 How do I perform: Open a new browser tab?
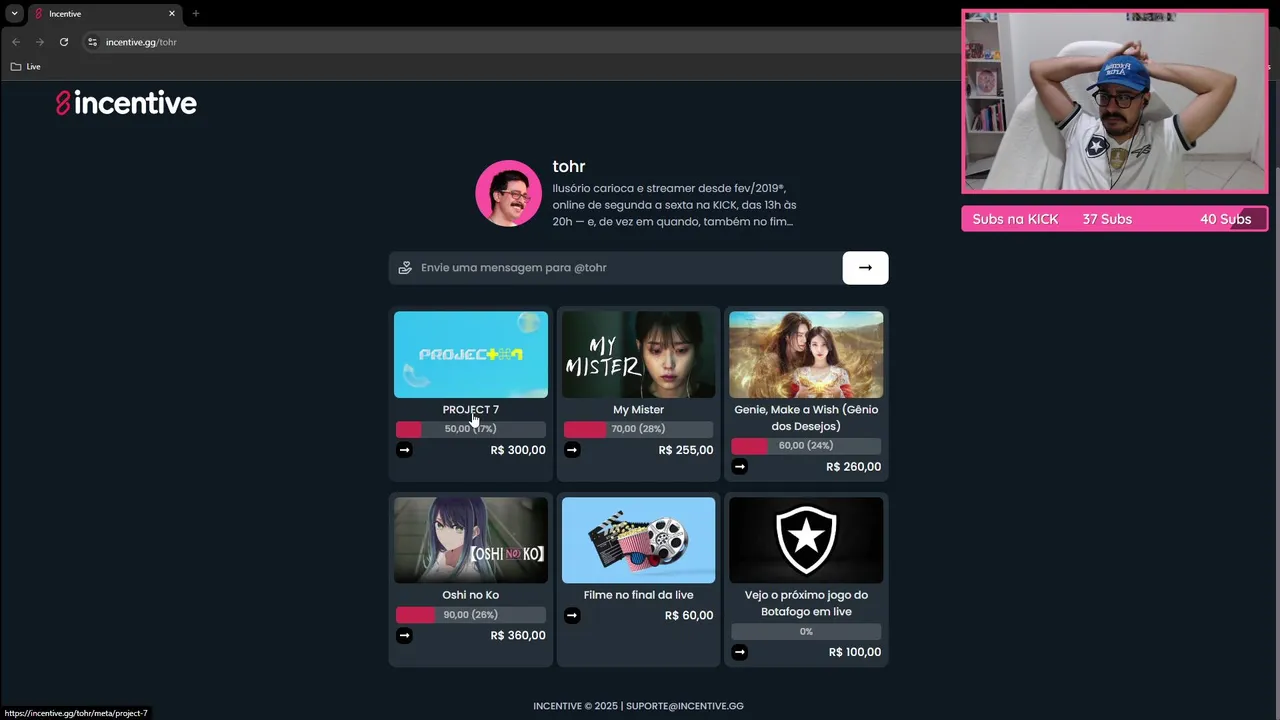point(196,14)
